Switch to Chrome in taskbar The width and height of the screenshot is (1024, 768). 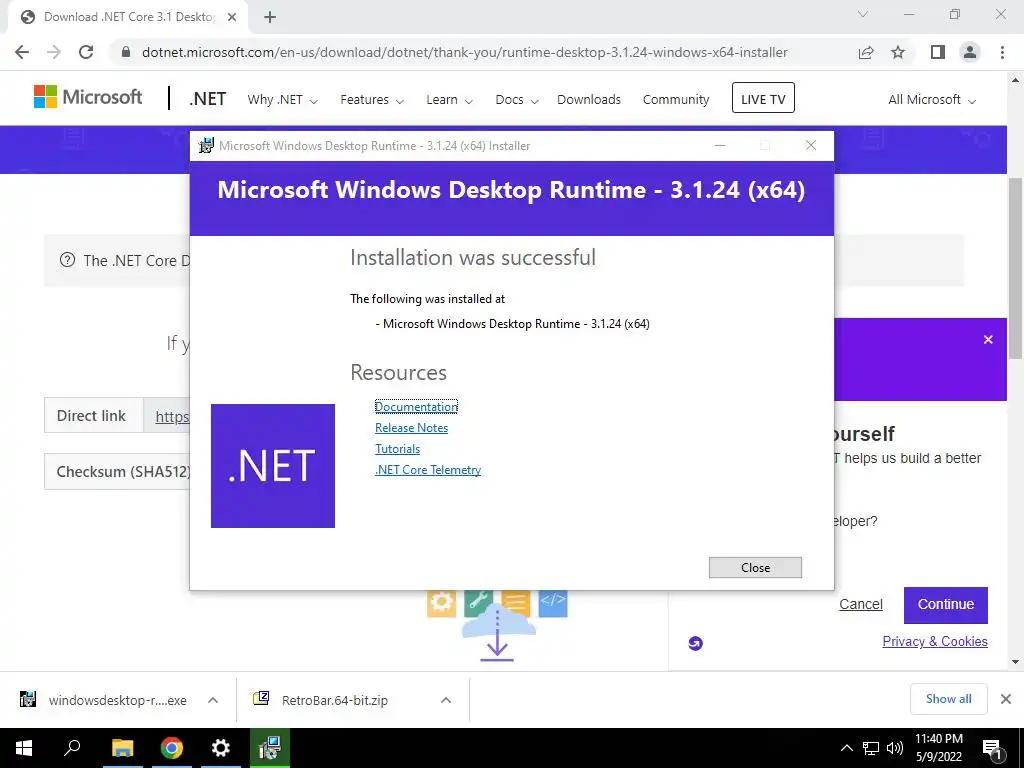tap(172, 748)
